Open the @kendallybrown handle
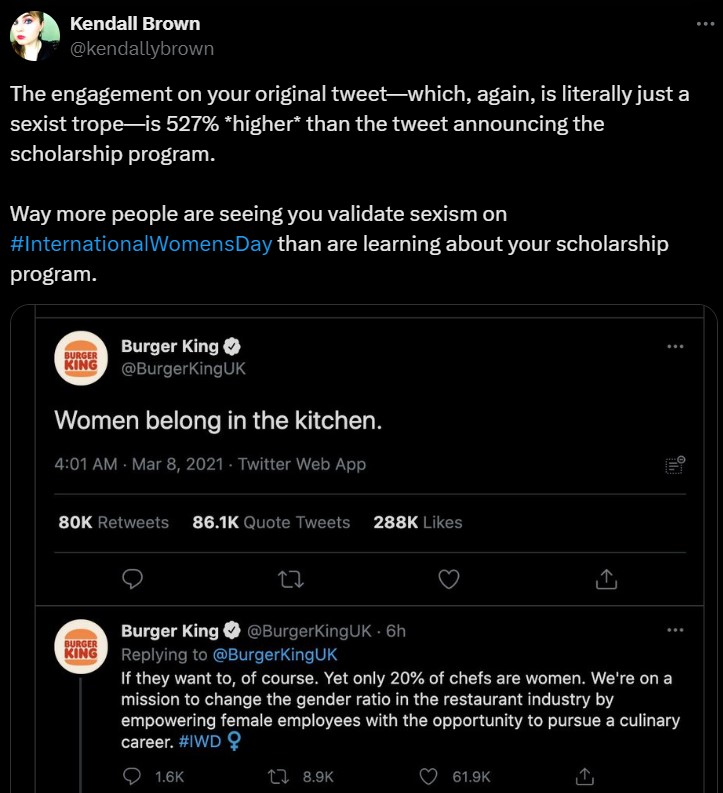Image resolution: width=723 pixels, height=793 pixels. 141,48
